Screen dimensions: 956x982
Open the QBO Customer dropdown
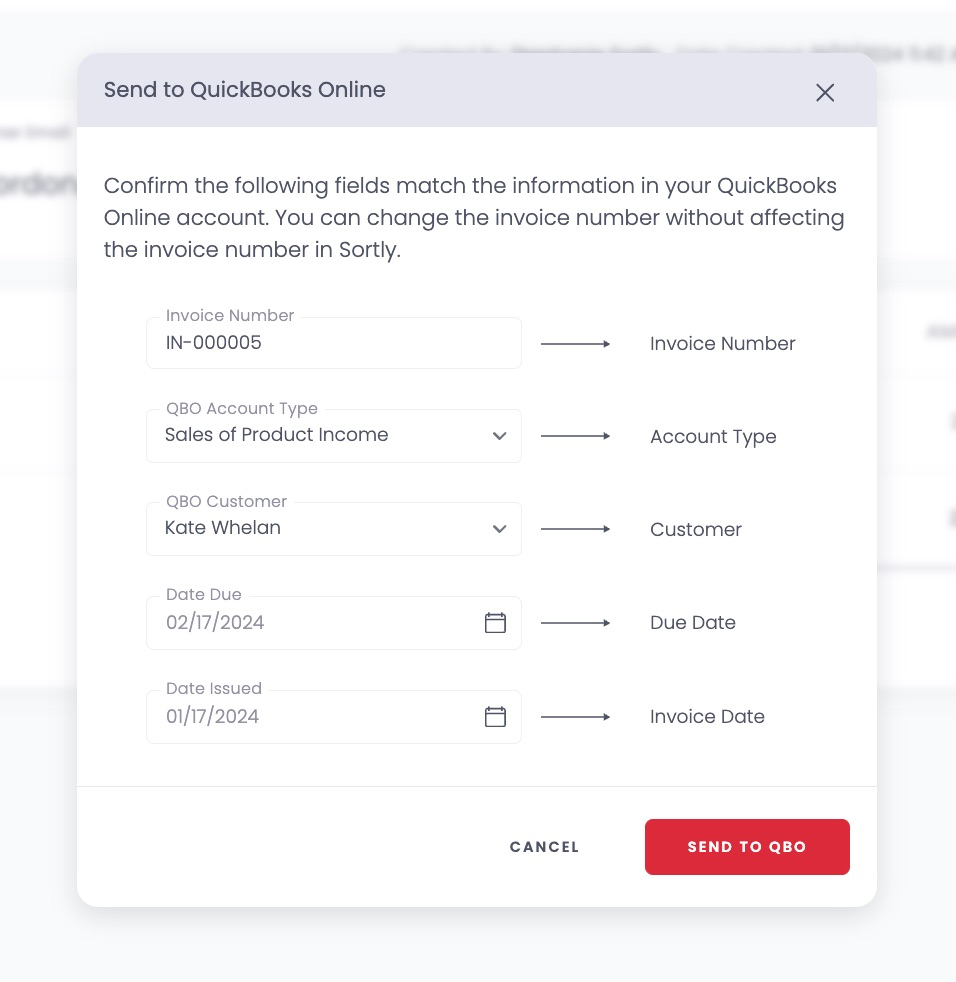(x=334, y=529)
